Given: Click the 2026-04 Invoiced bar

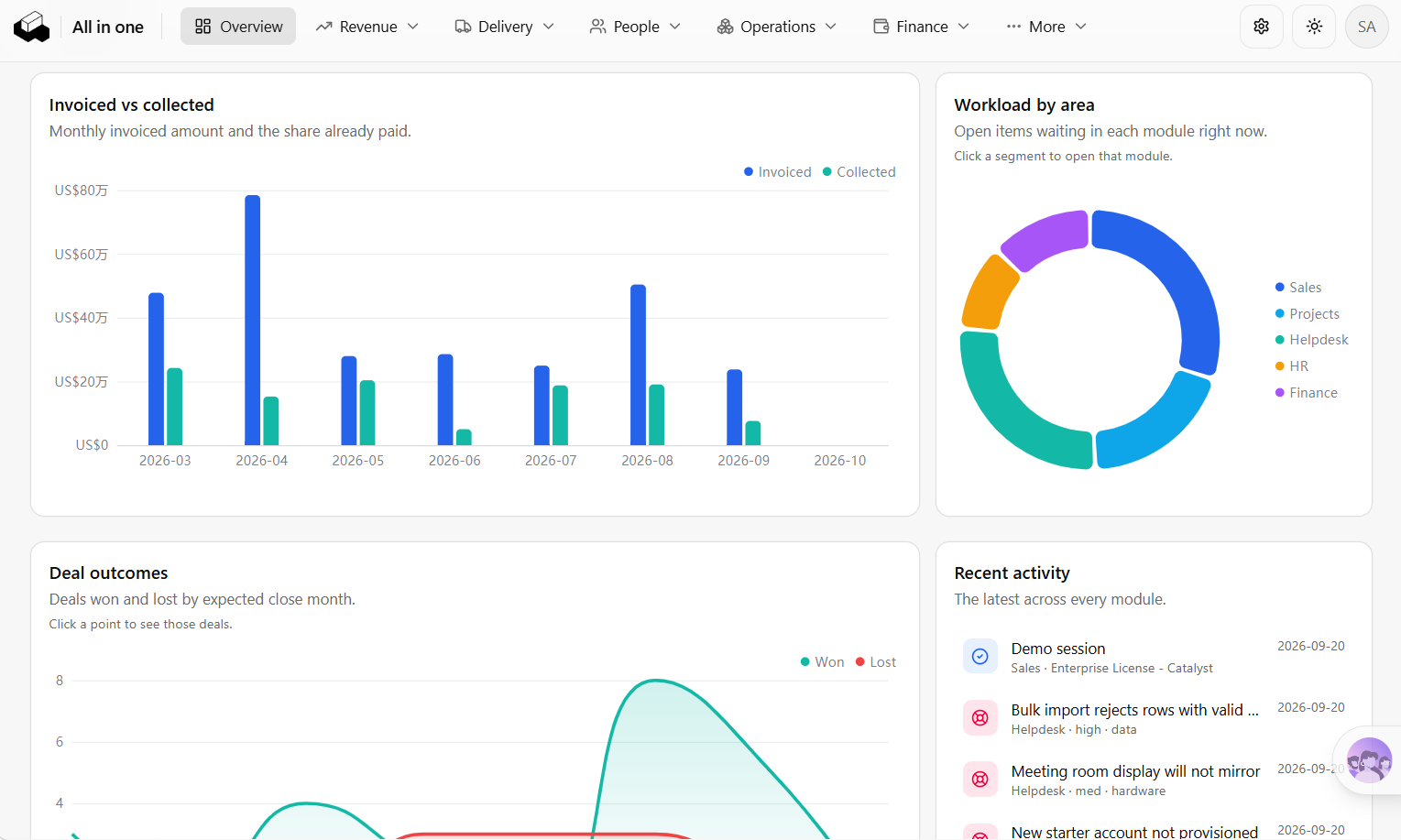Looking at the screenshot, I should pyautogui.click(x=253, y=320).
